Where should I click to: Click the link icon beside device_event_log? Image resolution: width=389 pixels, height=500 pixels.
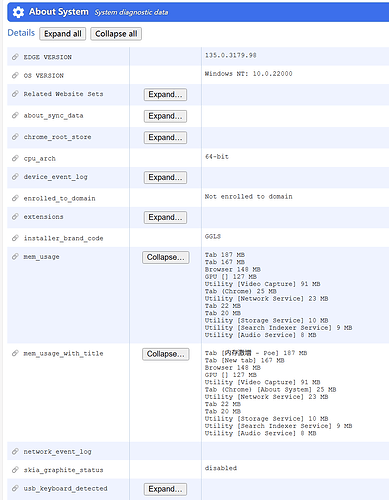[15, 177]
